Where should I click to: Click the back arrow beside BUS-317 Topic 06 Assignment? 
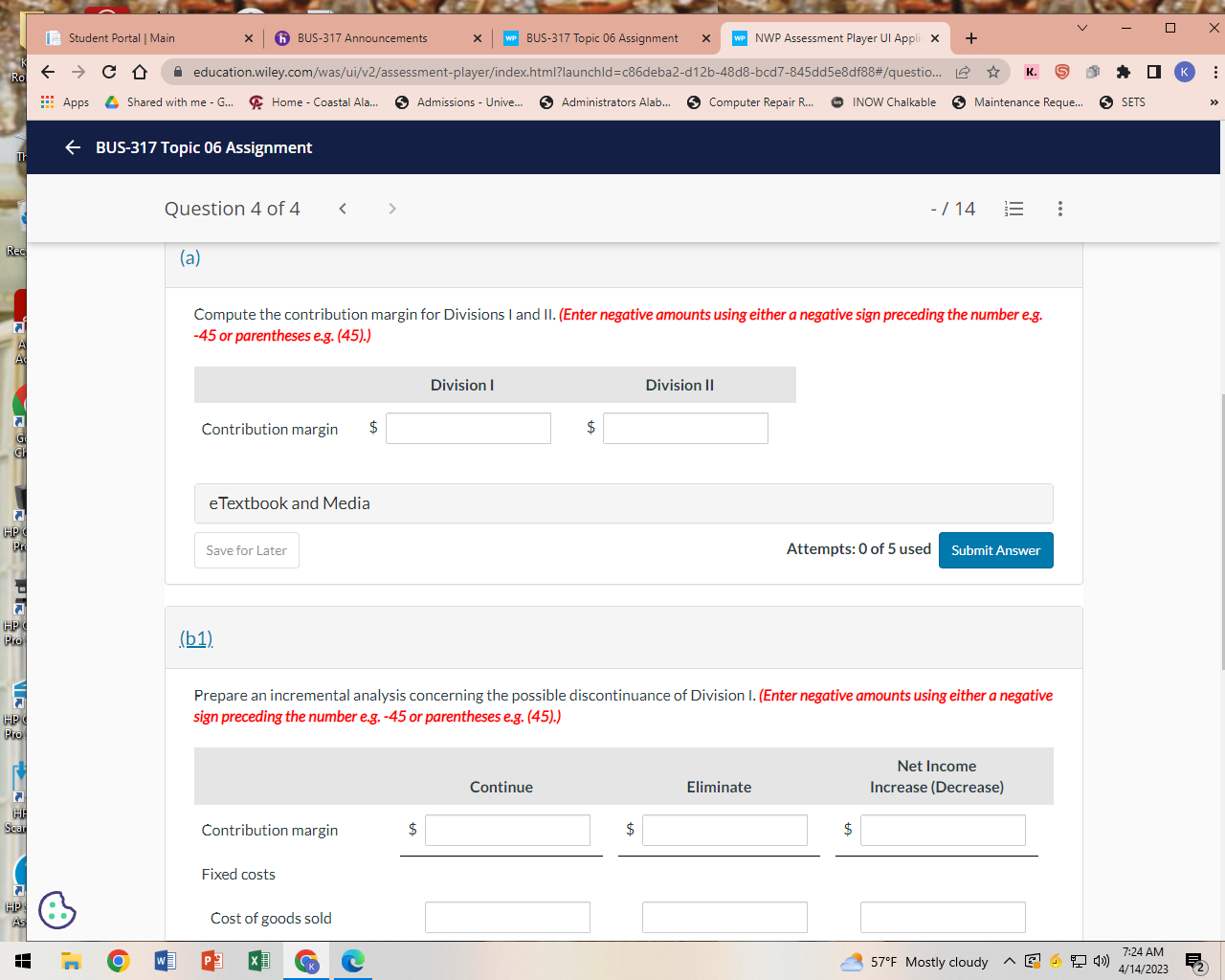pyautogui.click(x=74, y=147)
